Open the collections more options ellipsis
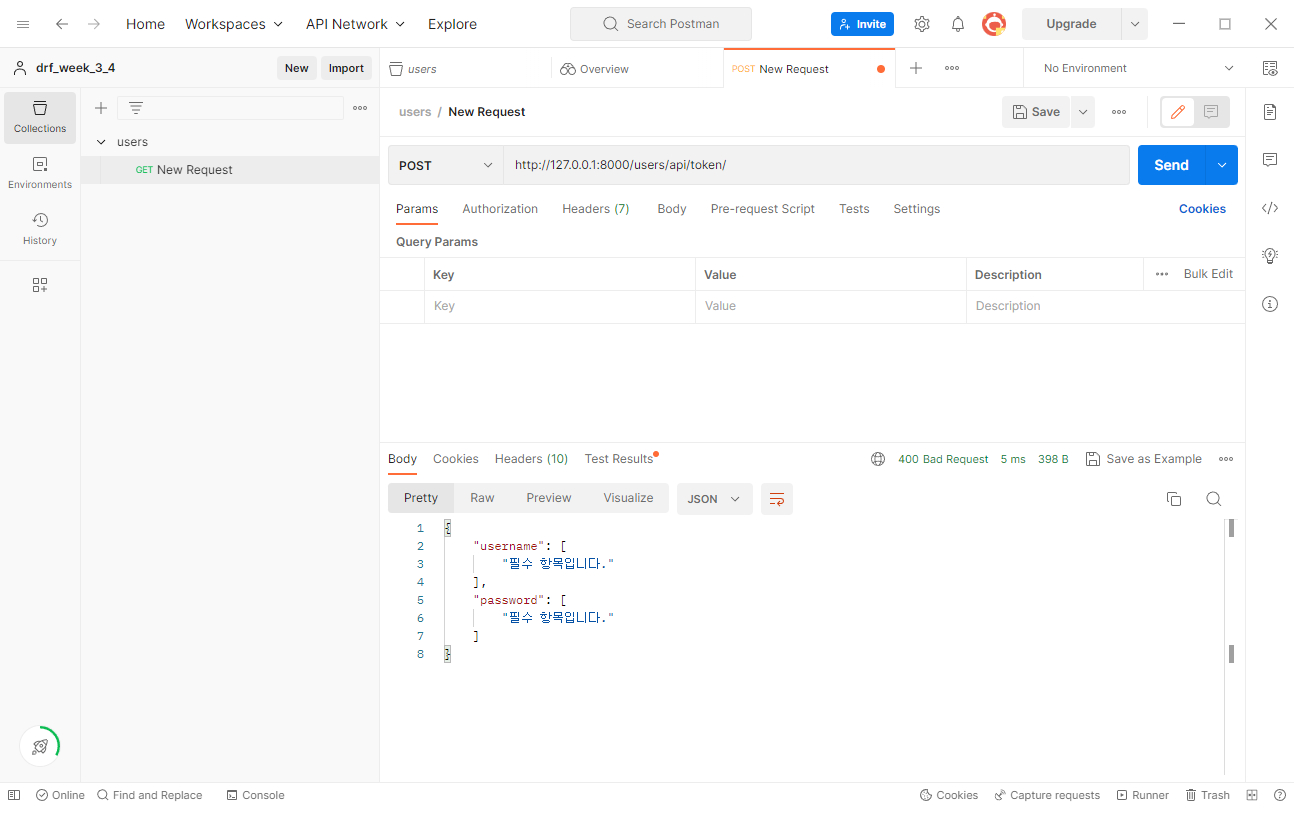The width and height of the screenshot is (1298, 819). point(360,108)
